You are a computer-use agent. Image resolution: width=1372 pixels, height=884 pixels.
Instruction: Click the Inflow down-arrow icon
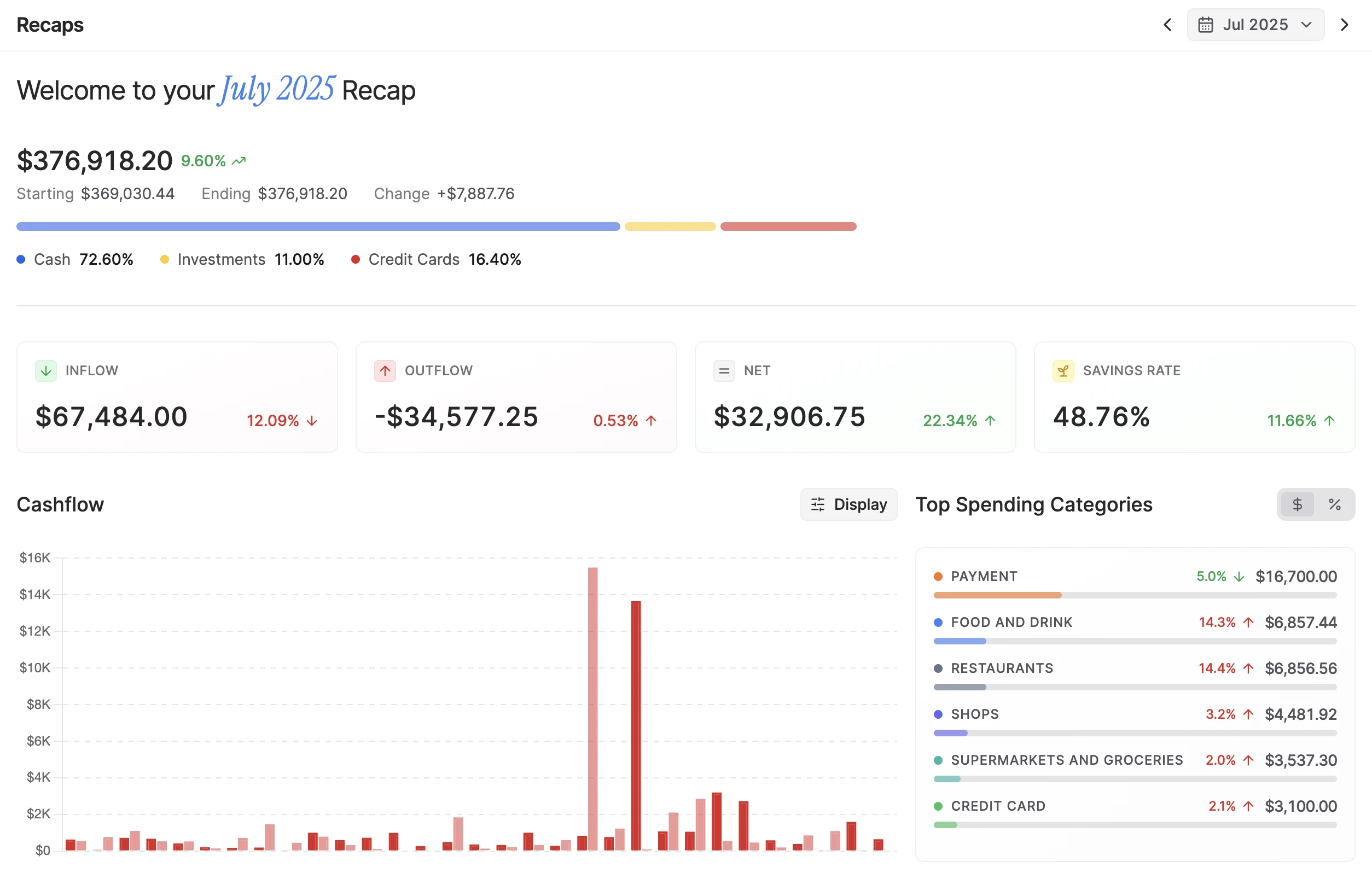click(x=45, y=370)
